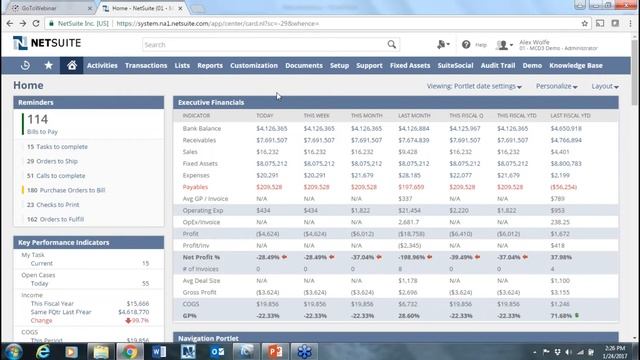The image size is (640, 360).
Task: Click the browser back arrow
Action: [10, 24]
